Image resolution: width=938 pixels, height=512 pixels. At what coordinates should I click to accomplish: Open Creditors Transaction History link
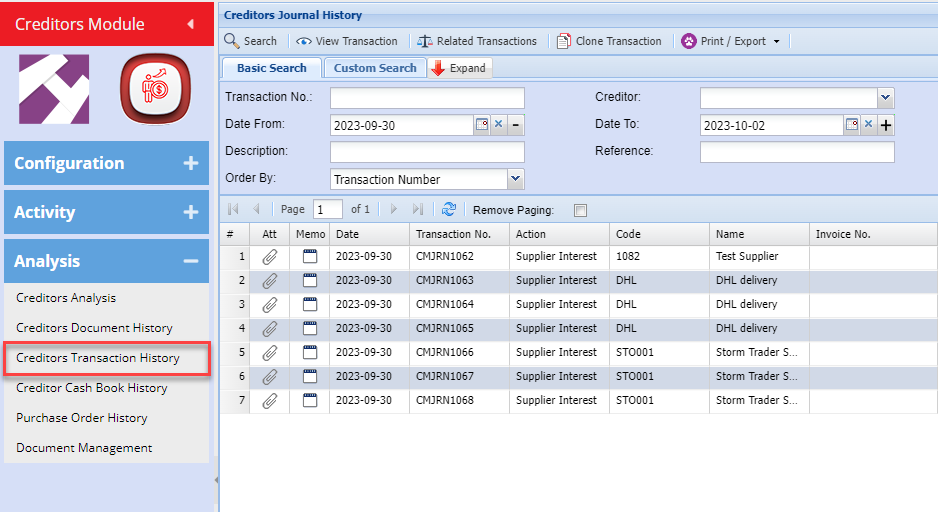pyautogui.click(x=98, y=358)
